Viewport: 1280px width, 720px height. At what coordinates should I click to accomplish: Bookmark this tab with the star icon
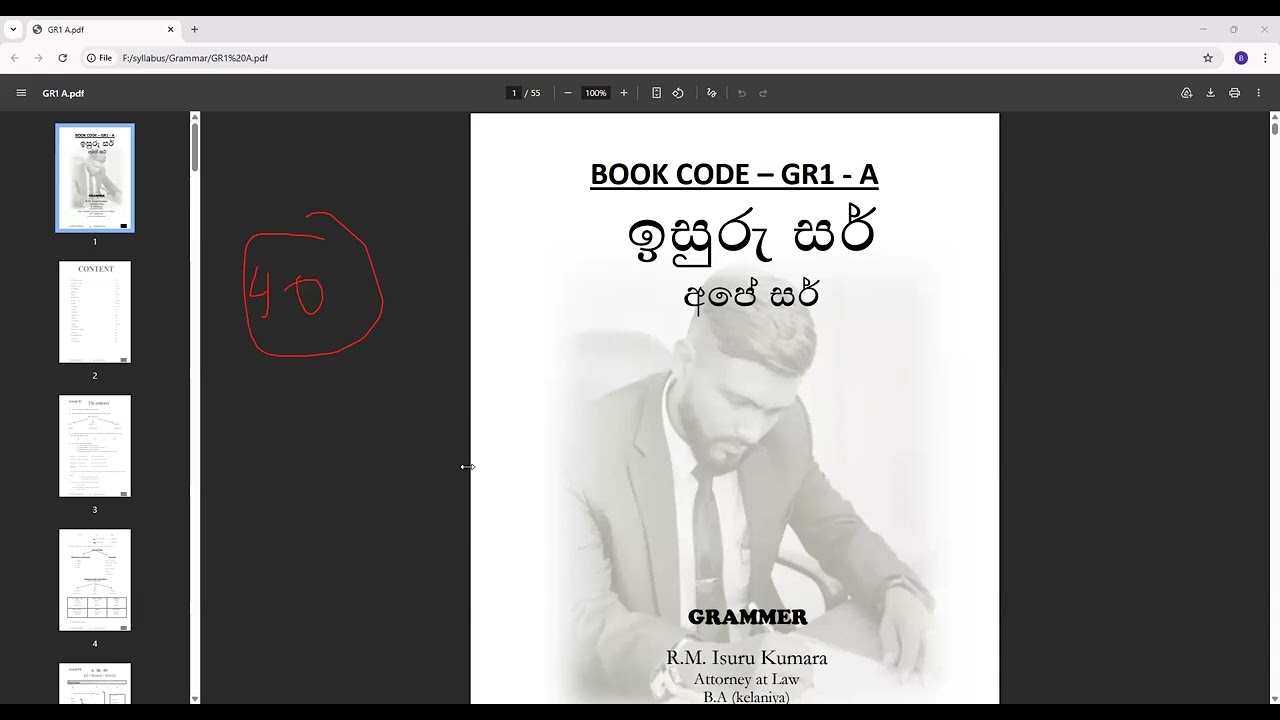click(1208, 58)
